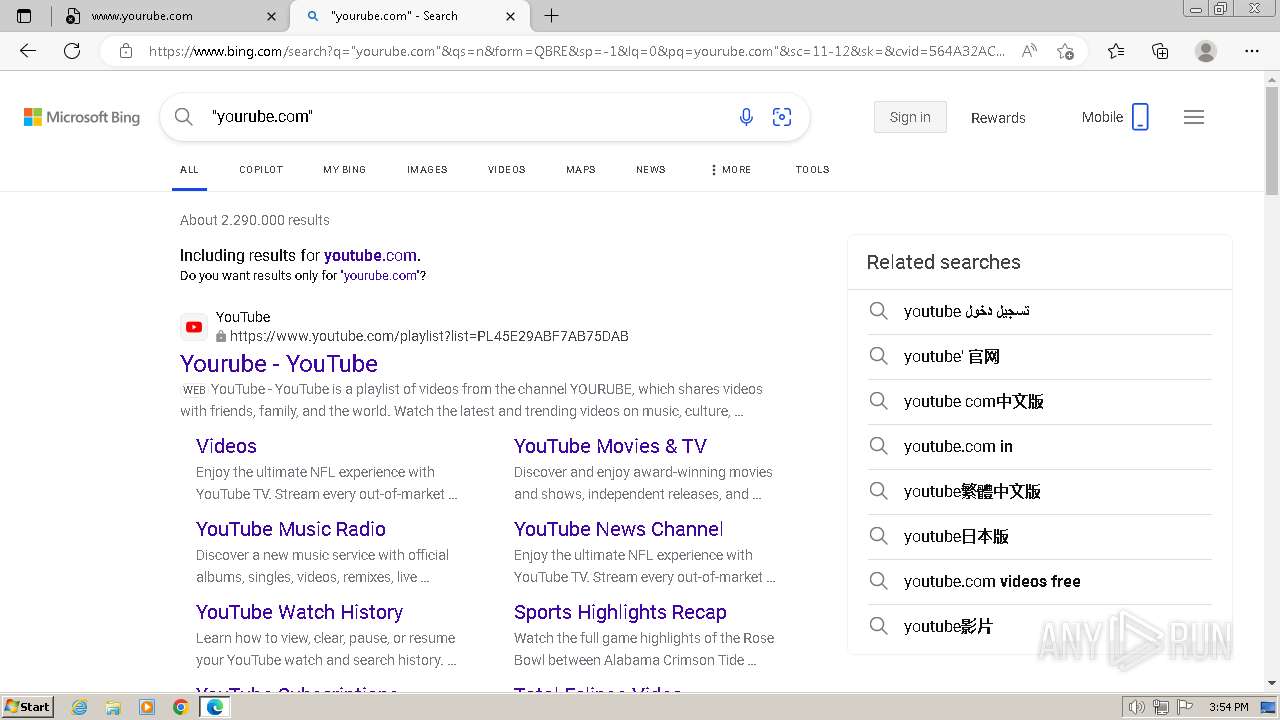
Task: Select related search youtube.com videos free
Action: (1039, 582)
